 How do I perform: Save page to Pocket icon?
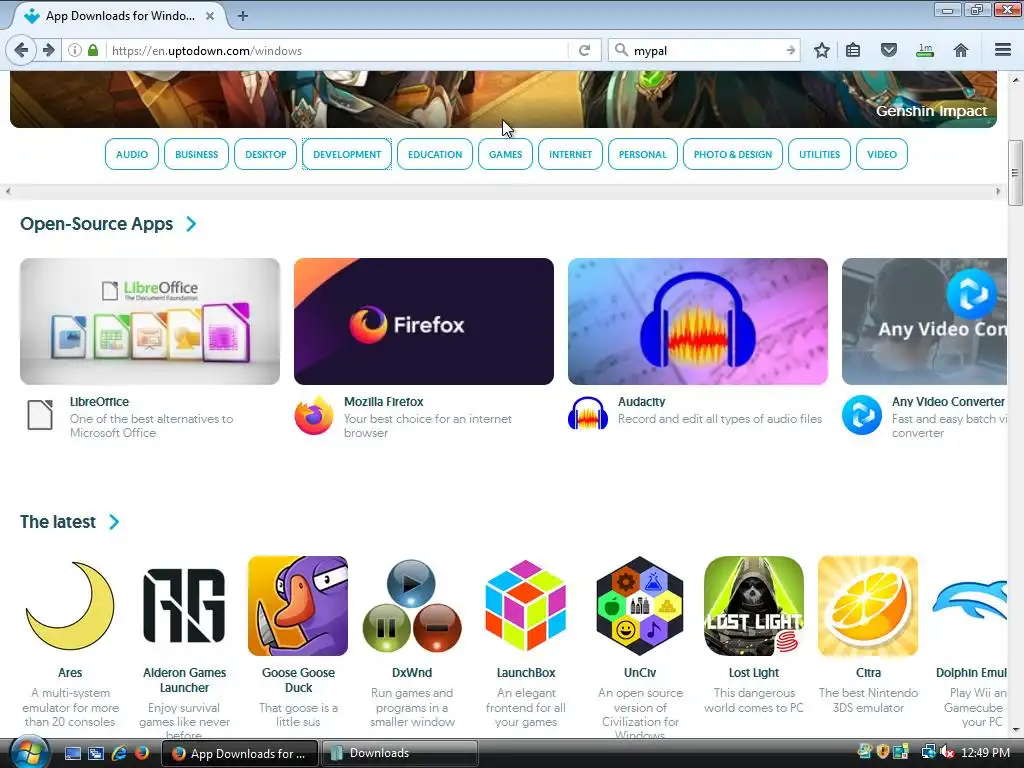coord(889,50)
